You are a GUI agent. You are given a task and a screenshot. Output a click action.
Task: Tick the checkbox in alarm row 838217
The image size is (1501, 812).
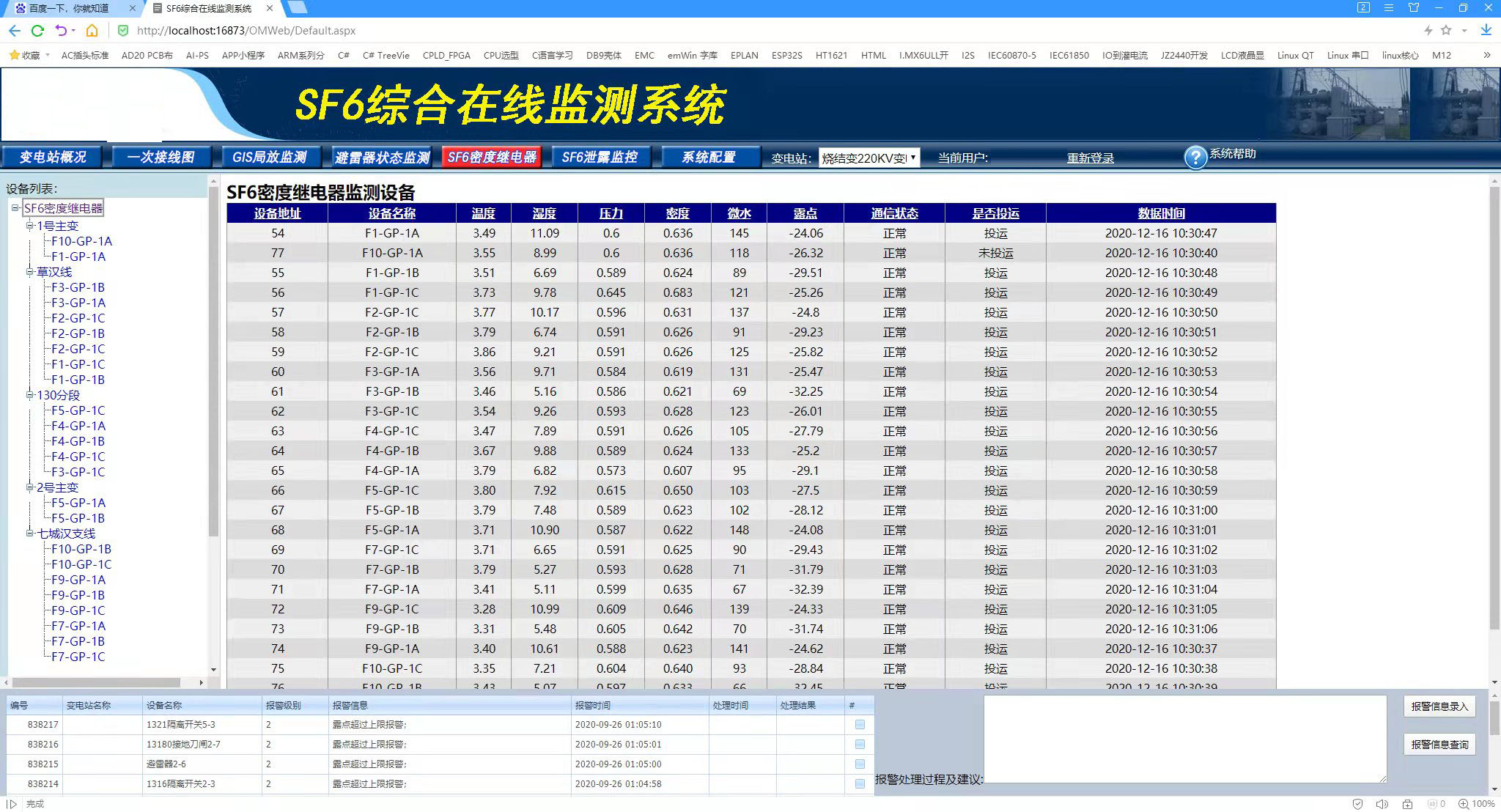click(x=860, y=724)
